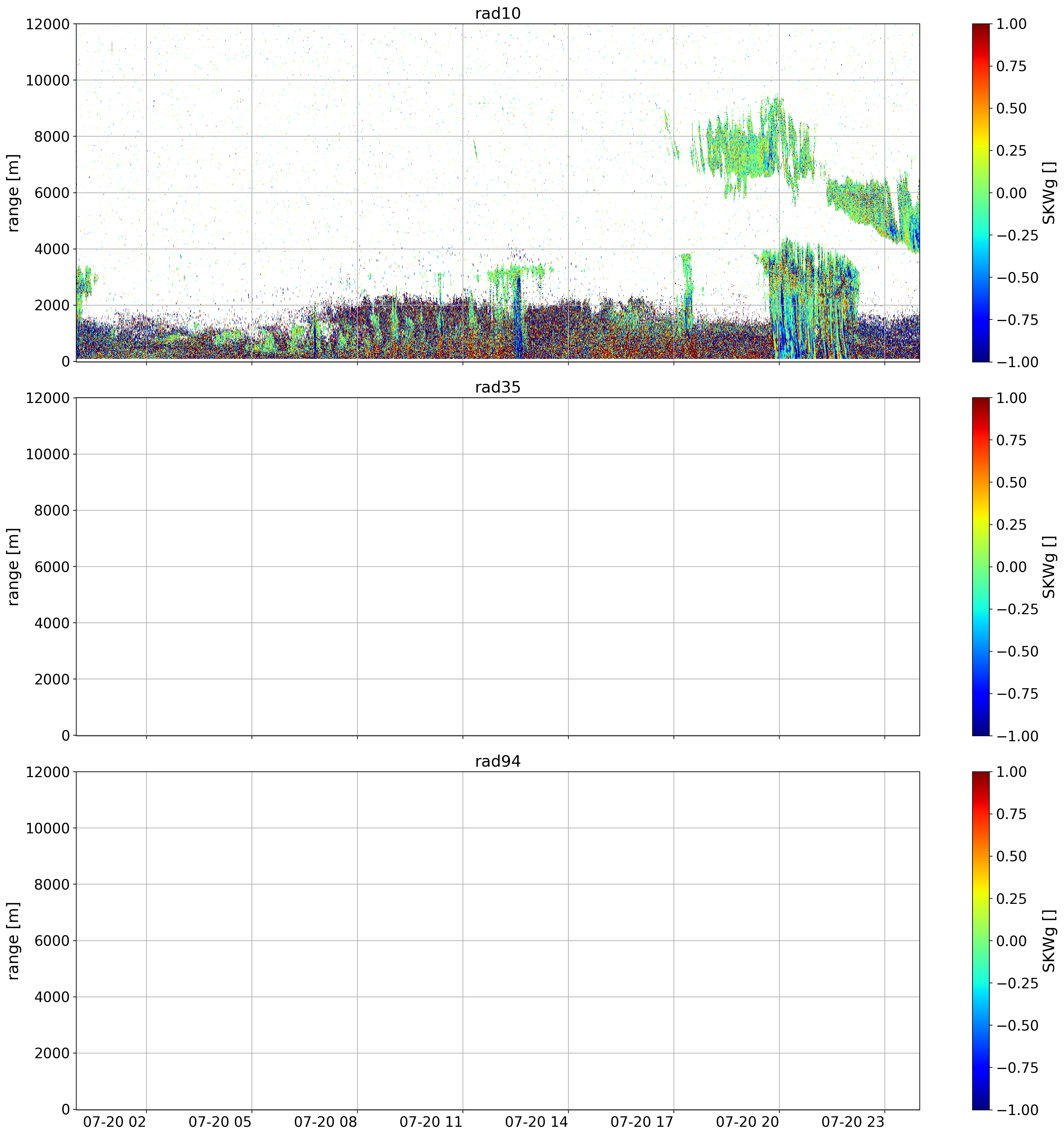Click the 0.00 tick on rad94 colorbar
Screen dimensions: 1064x1136
[1011, 941]
